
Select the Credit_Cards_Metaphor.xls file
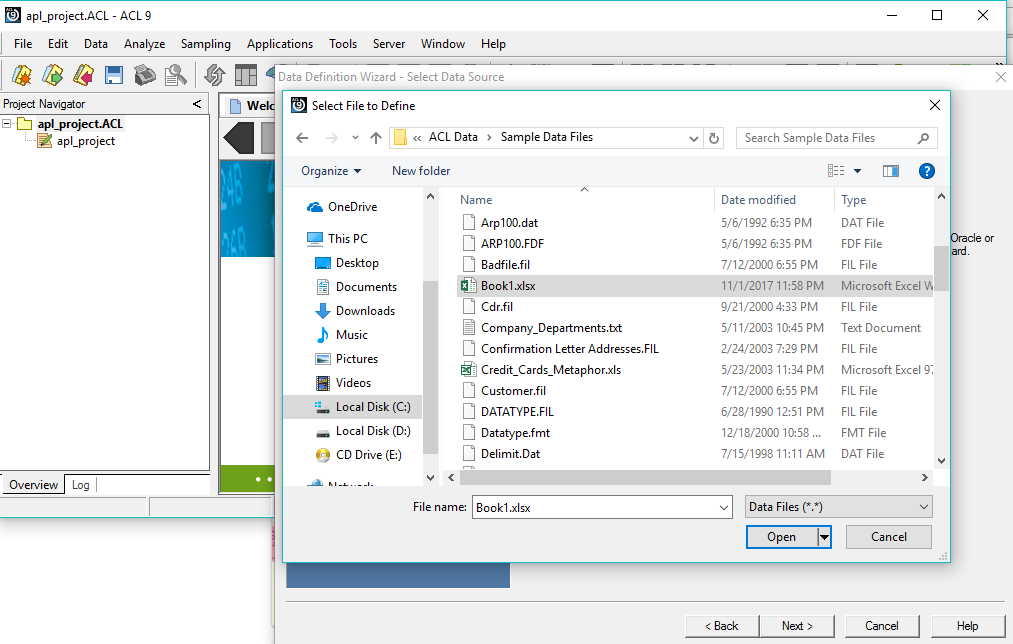pyautogui.click(x=550, y=369)
